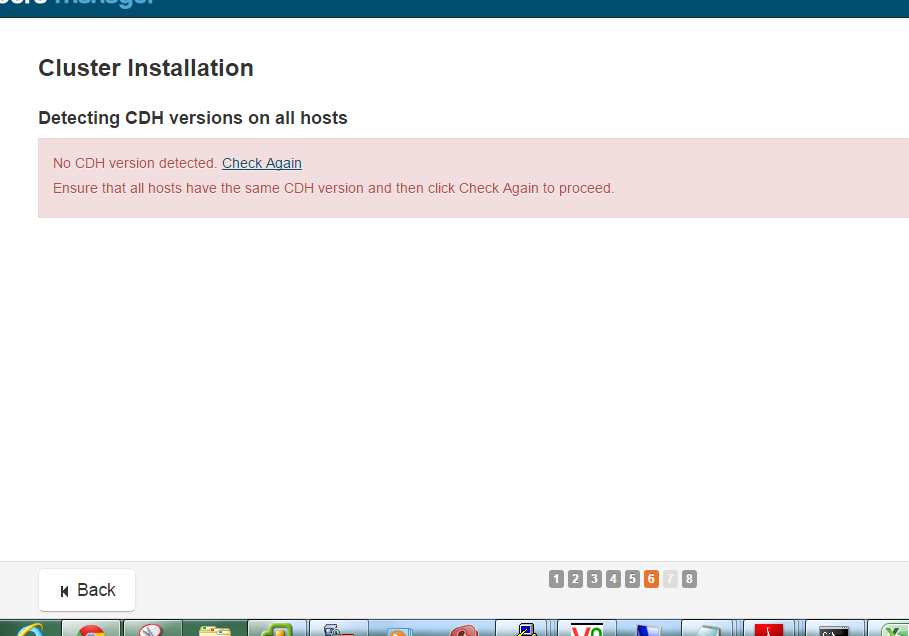Click the Check Again link

pyautogui.click(x=261, y=163)
